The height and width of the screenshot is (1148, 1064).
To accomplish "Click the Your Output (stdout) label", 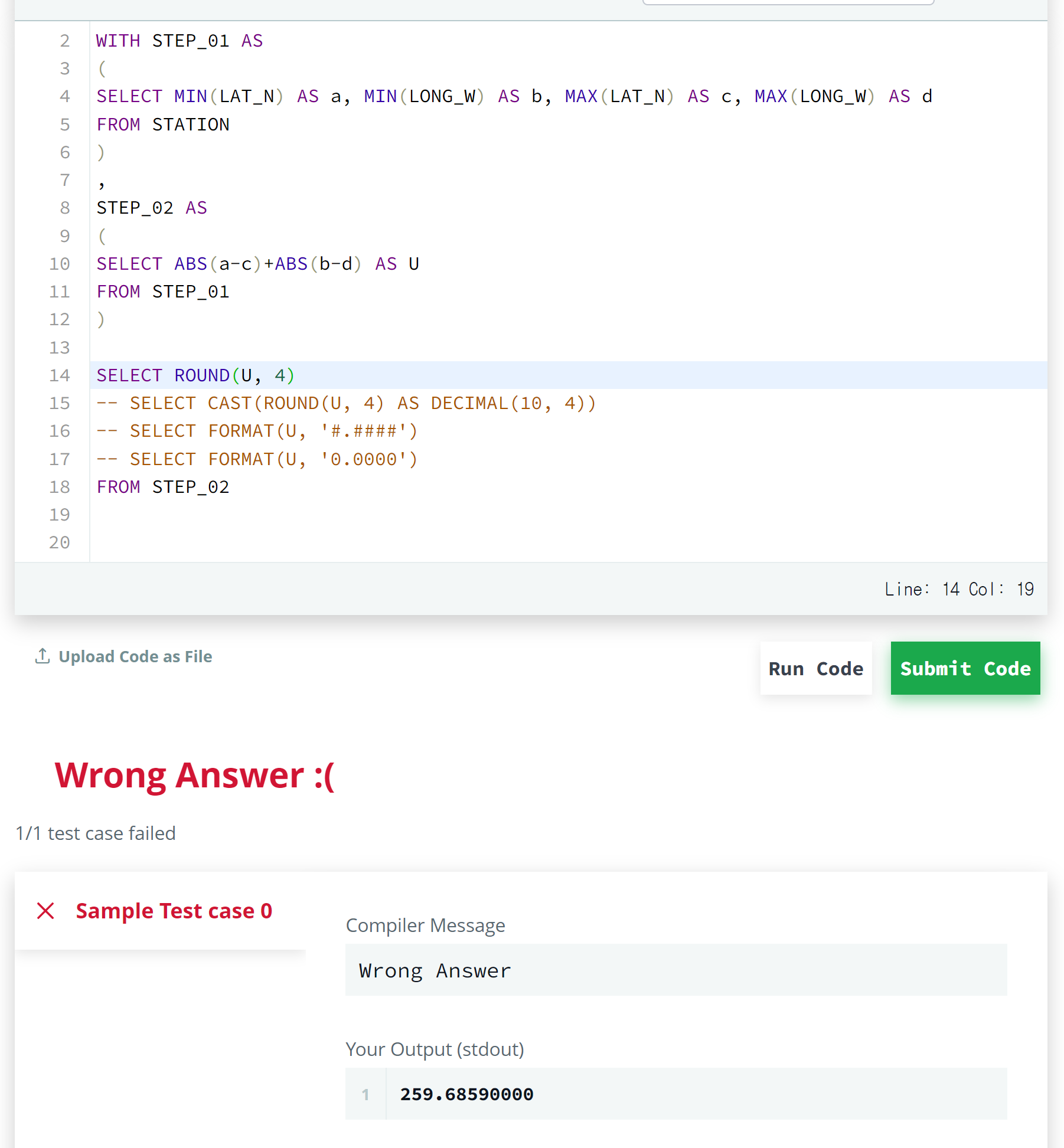I will [x=435, y=1049].
